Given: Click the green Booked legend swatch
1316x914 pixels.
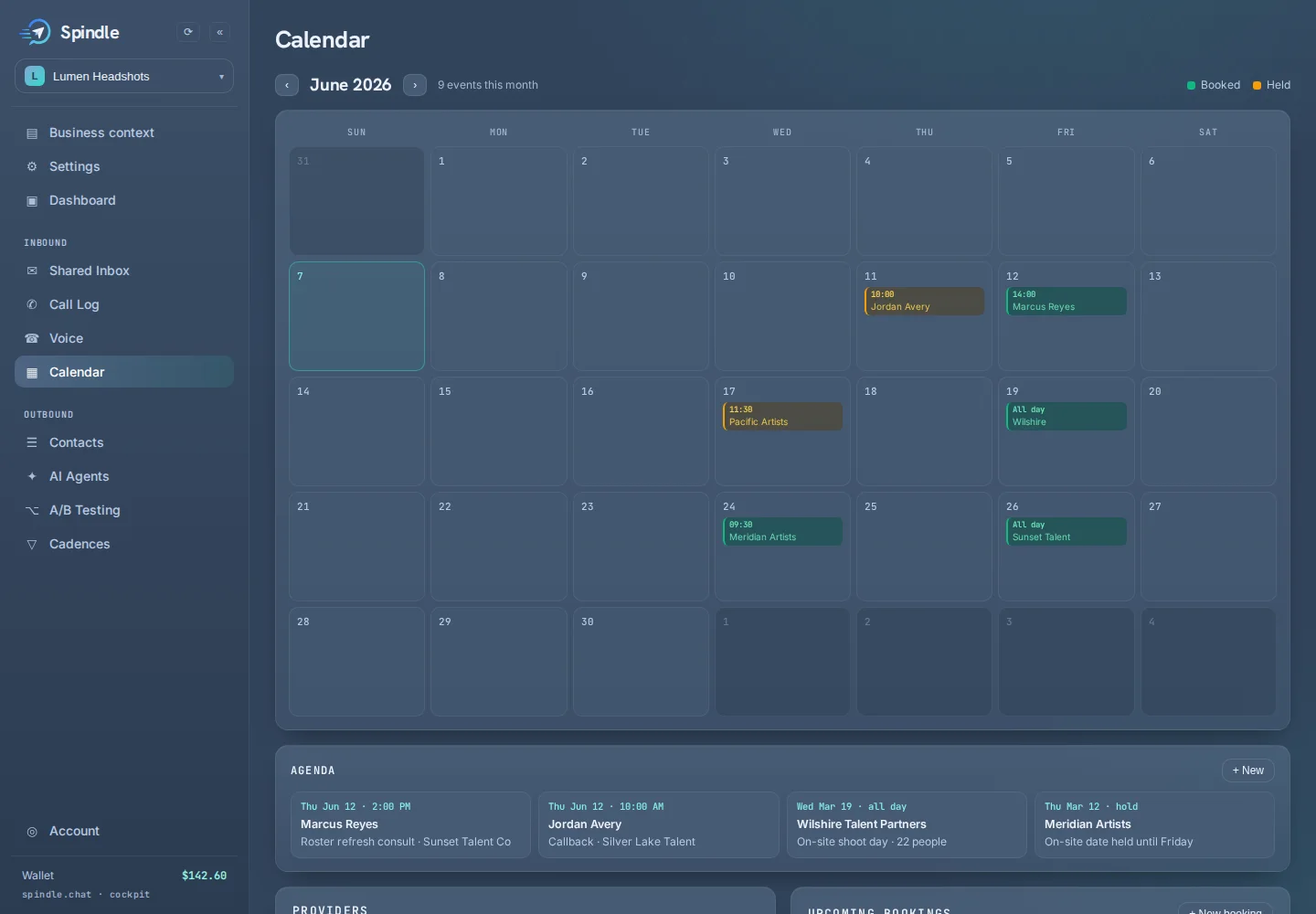Looking at the screenshot, I should (x=1191, y=85).
